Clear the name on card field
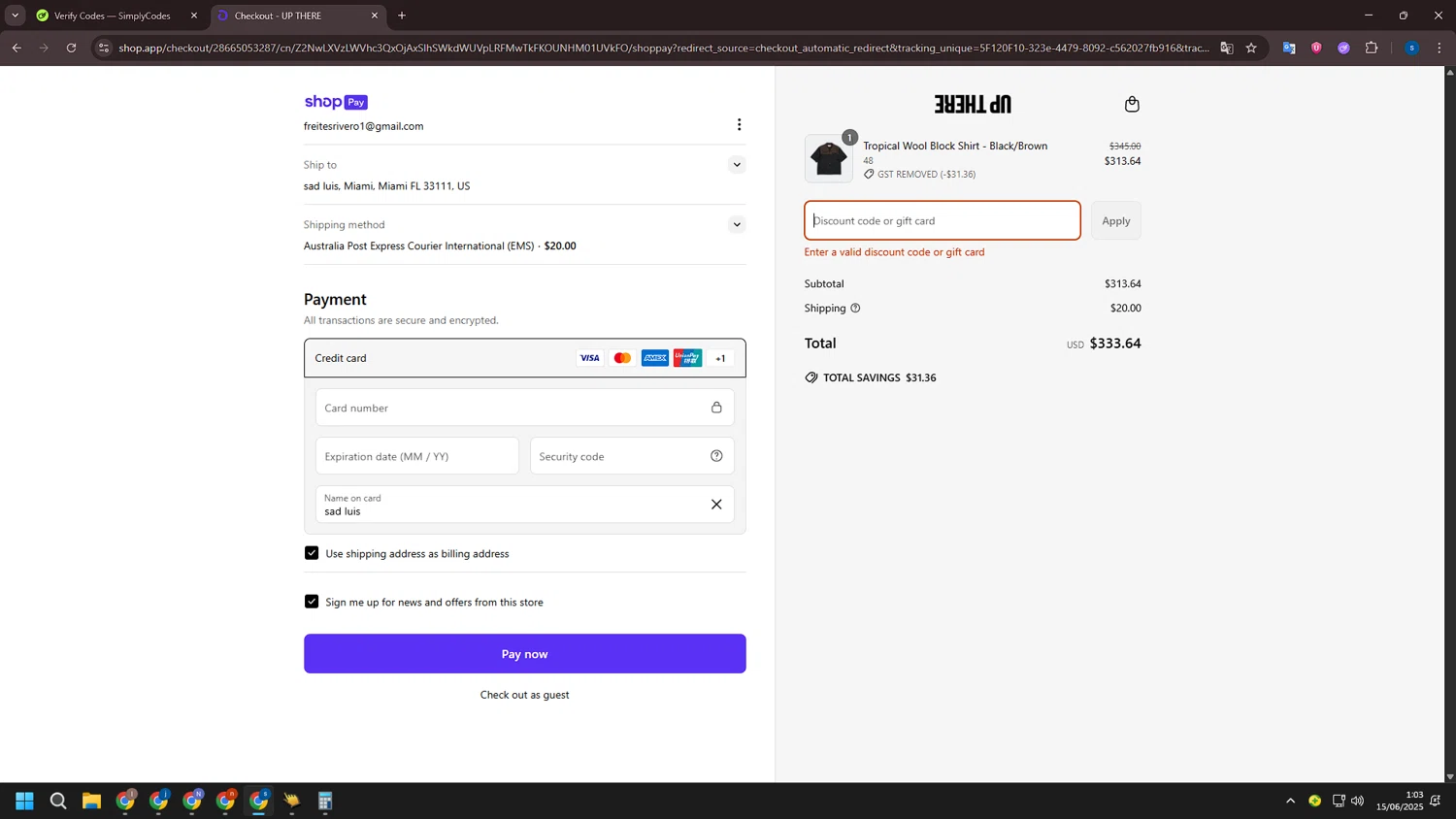 [x=716, y=505]
